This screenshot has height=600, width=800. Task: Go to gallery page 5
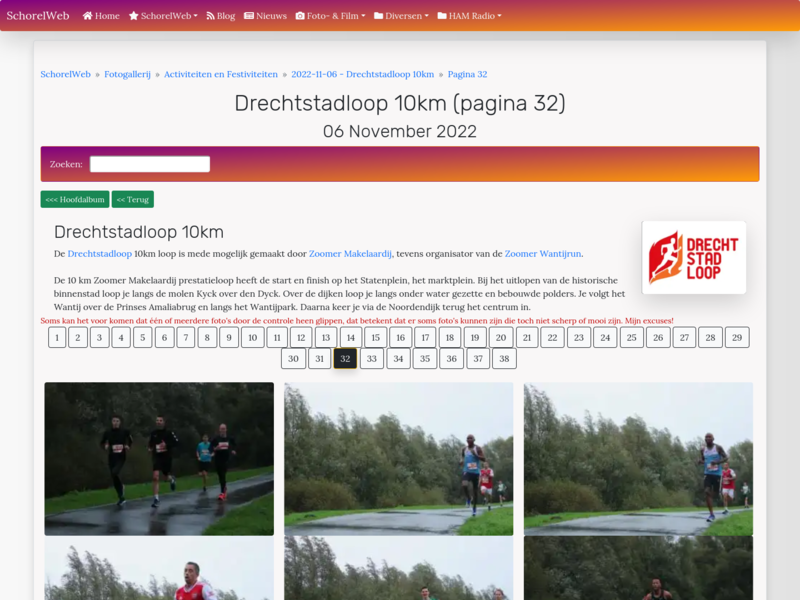coord(143,337)
